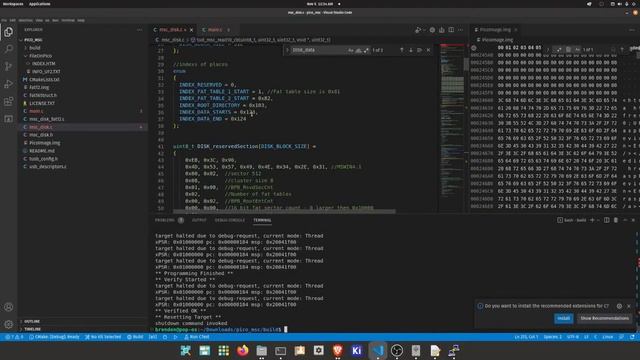The width and height of the screenshot is (640, 360).
Task: Open the Terminal app from the dock
Action: pyautogui.click(x=280, y=351)
